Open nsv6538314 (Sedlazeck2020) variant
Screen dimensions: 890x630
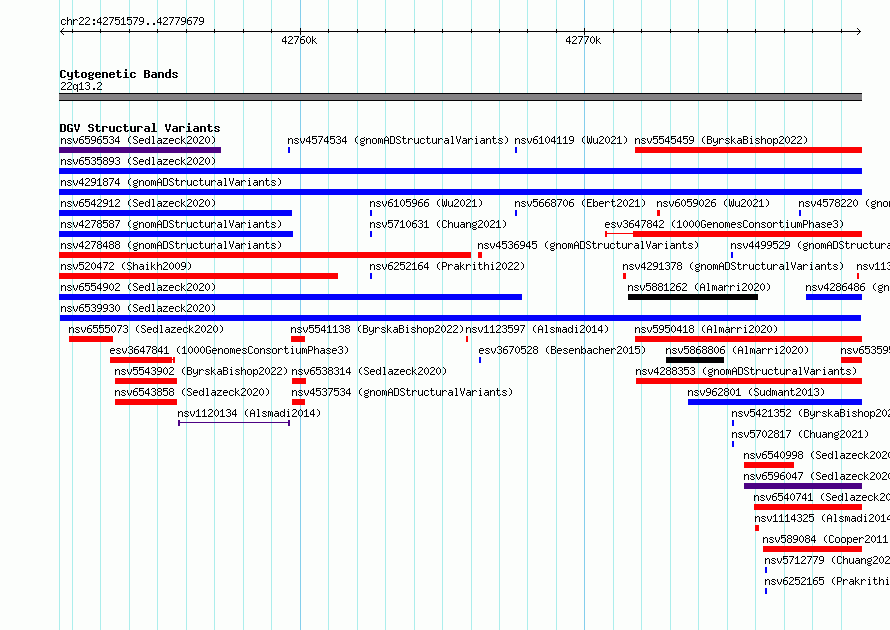pyautogui.click(x=369, y=371)
